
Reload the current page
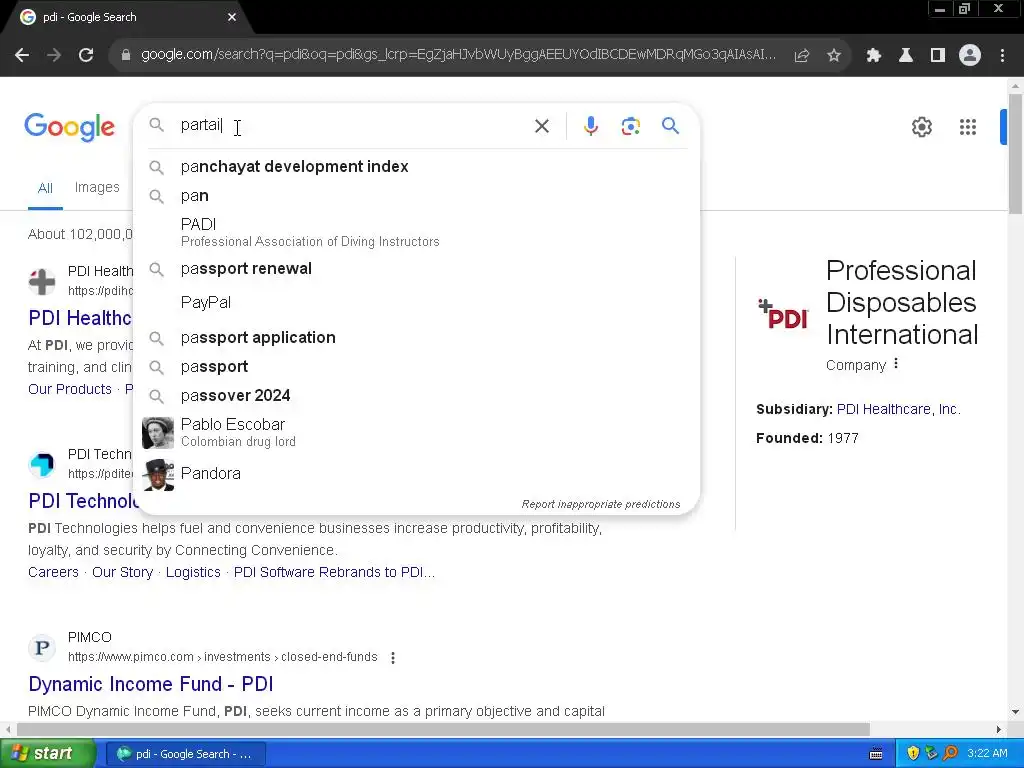[x=86, y=56]
